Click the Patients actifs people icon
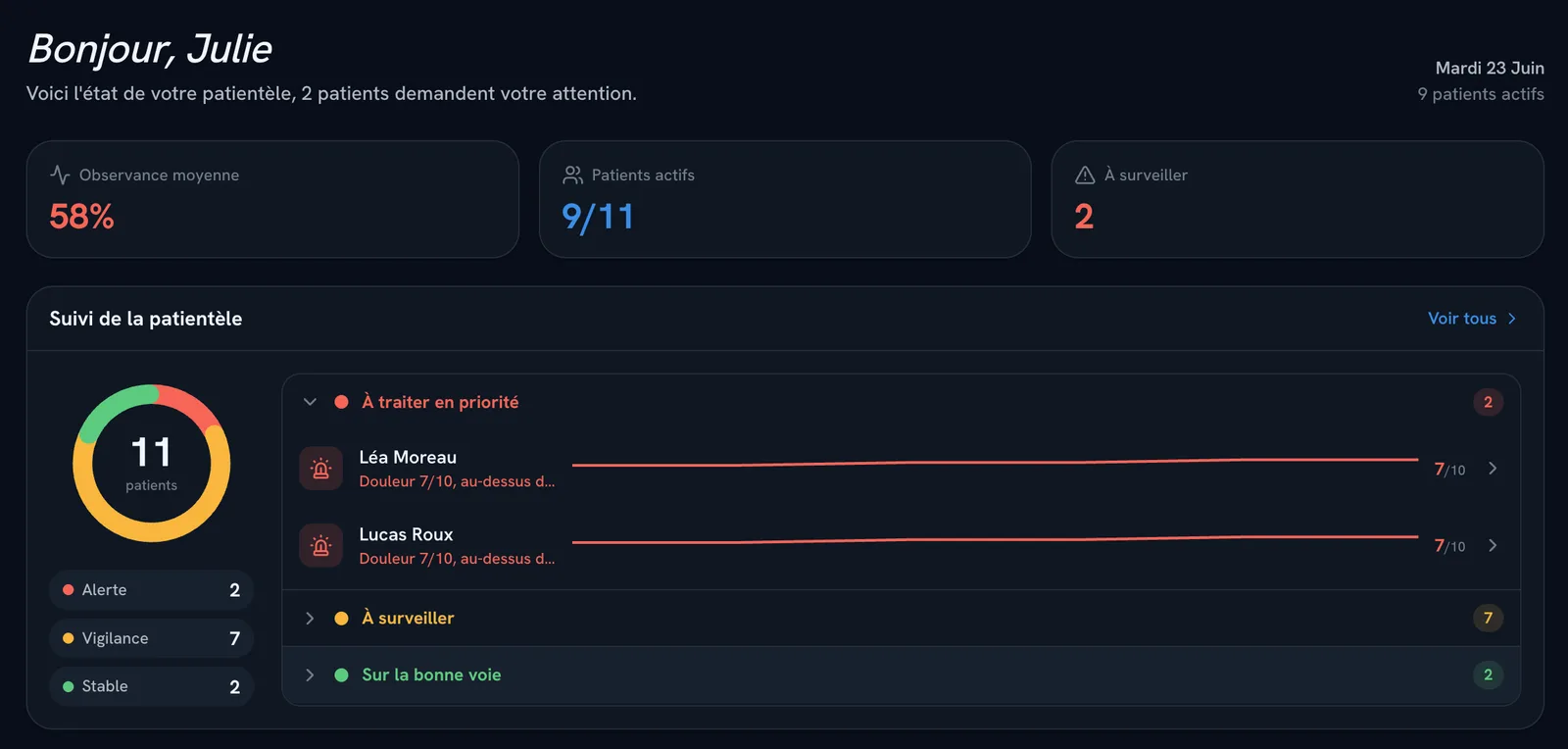 click(572, 175)
